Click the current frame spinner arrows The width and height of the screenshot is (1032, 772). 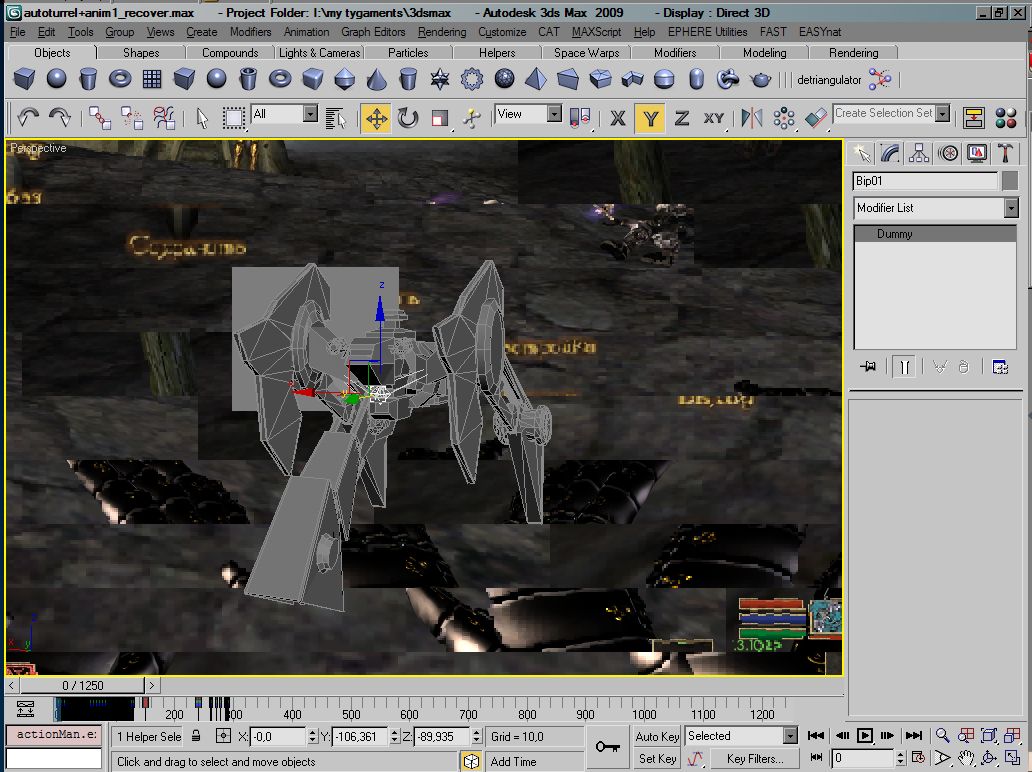point(900,758)
